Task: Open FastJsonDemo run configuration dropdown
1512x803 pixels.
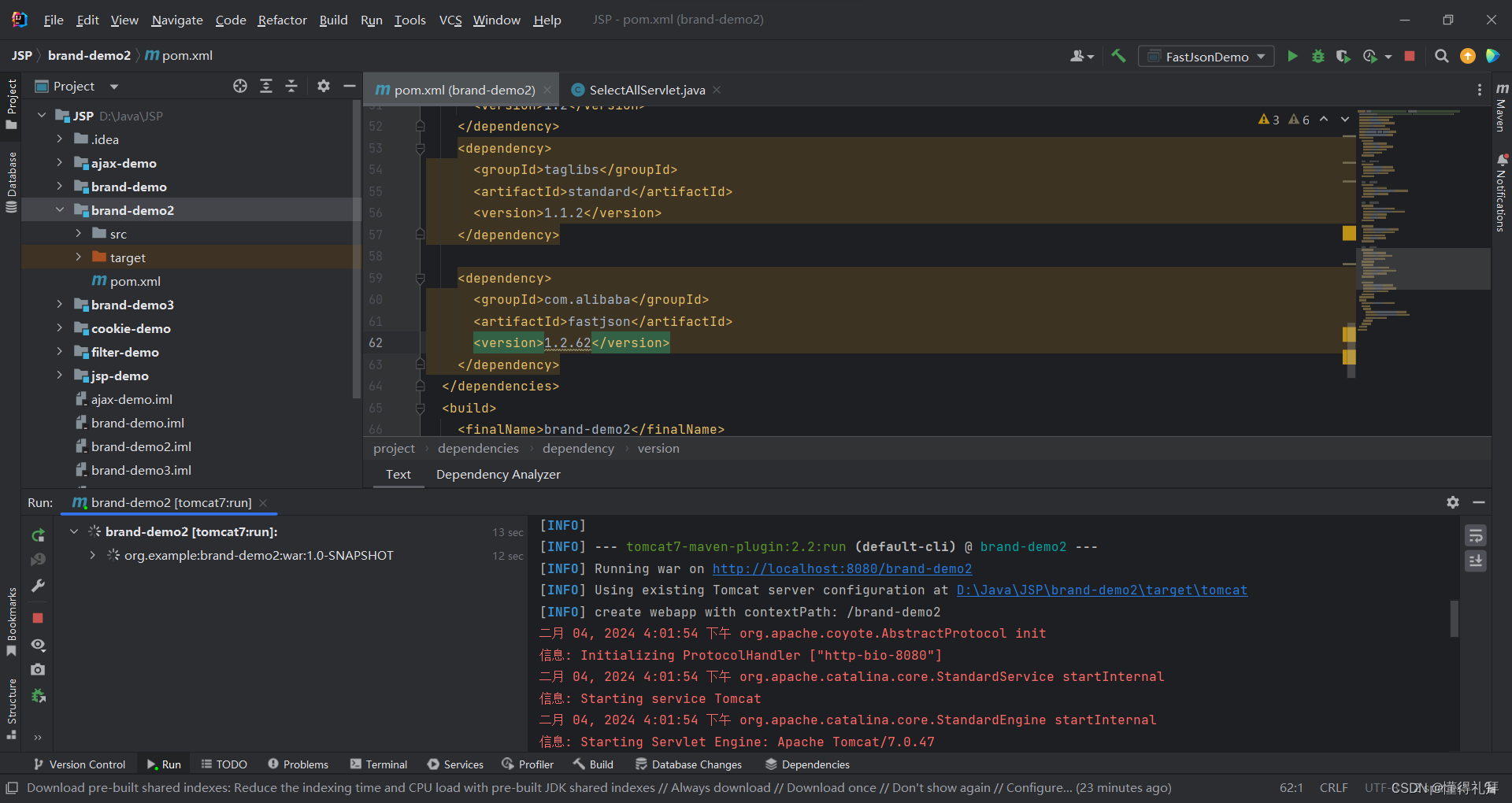Action: coord(1206,56)
